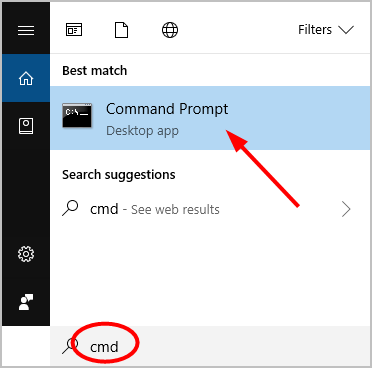The width and height of the screenshot is (372, 368).
Task: Launch Command Prompt from Best match
Action: click(x=211, y=118)
